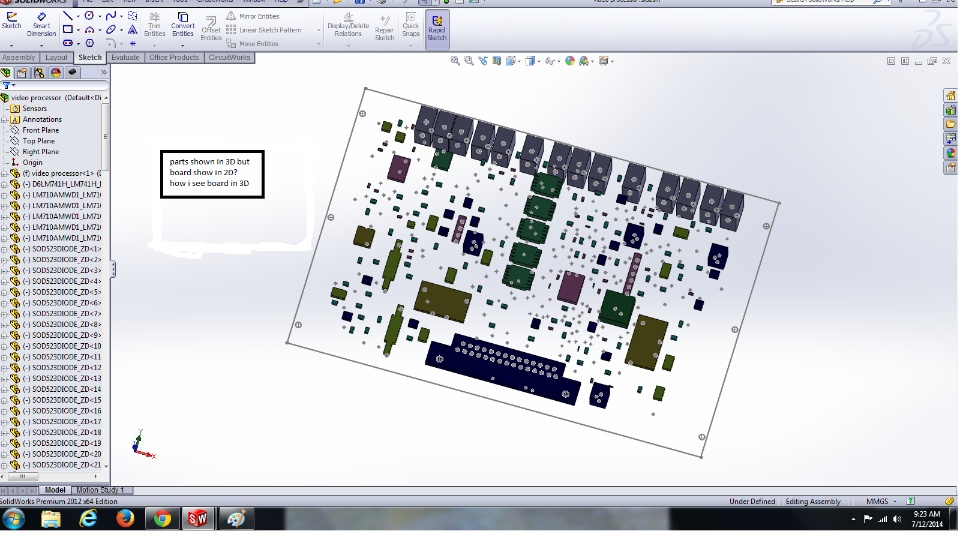Open the CircuitWorks tab
The image size is (960, 540).
pyautogui.click(x=229, y=58)
